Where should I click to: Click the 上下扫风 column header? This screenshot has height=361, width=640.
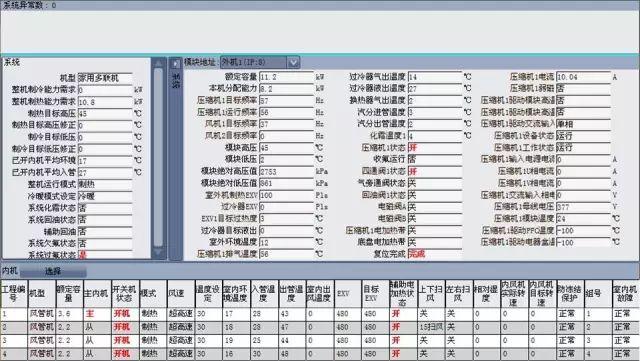(x=430, y=294)
